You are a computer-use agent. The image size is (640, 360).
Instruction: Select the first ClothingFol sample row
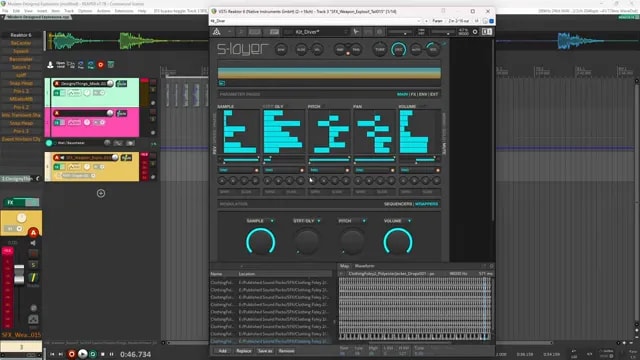pyautogui.click(x=271, y=282)
